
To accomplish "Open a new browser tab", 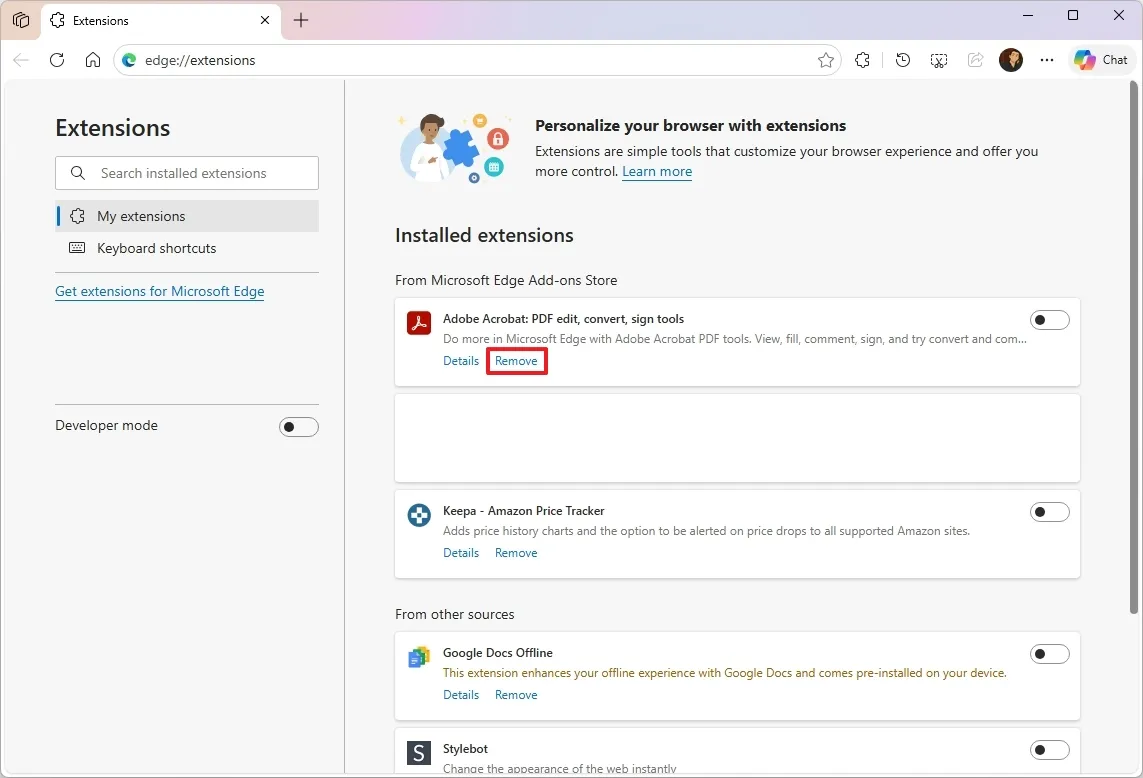I will pos(301,20).
